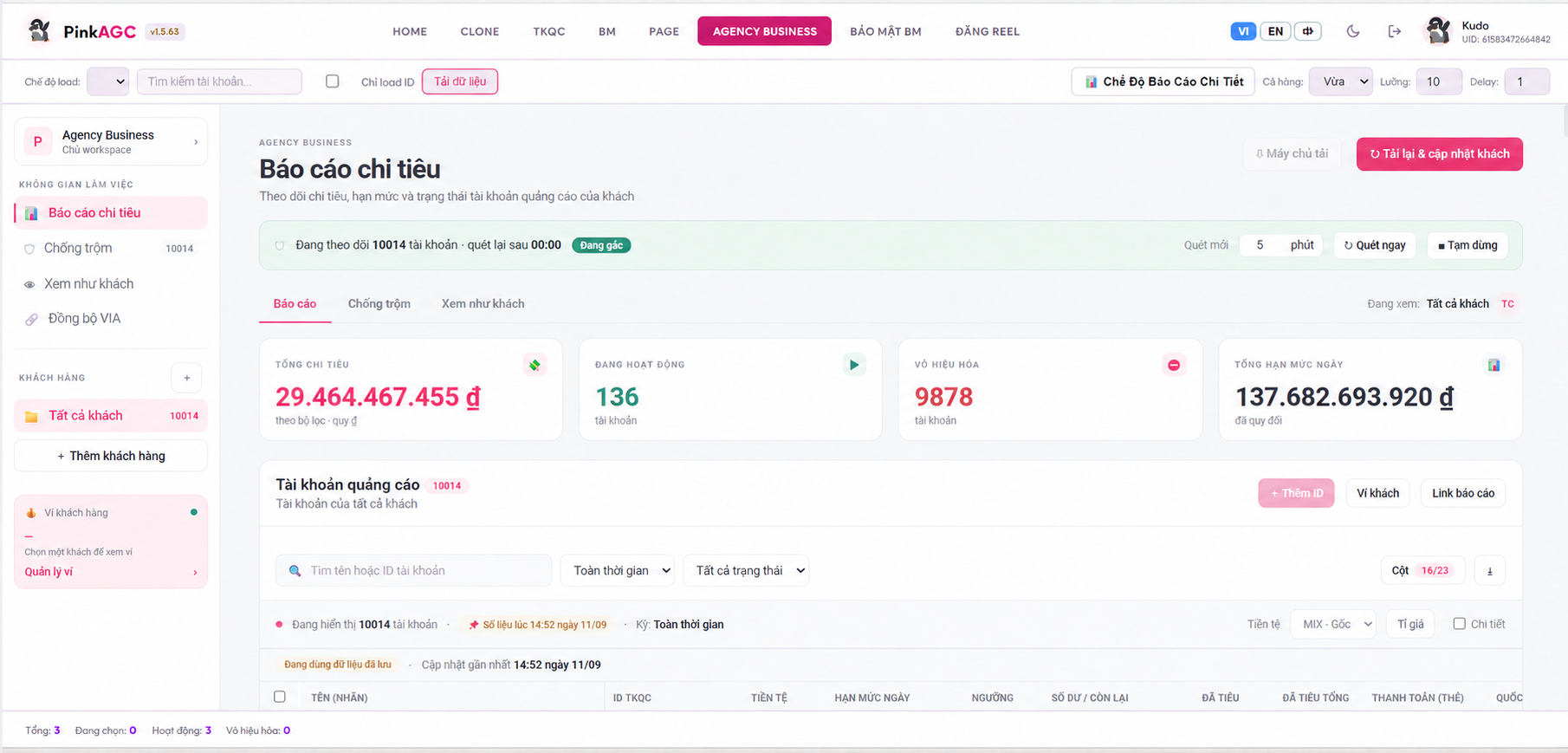
Task: Enable the Chi tiết checkbox
Action: point(1459,624)
